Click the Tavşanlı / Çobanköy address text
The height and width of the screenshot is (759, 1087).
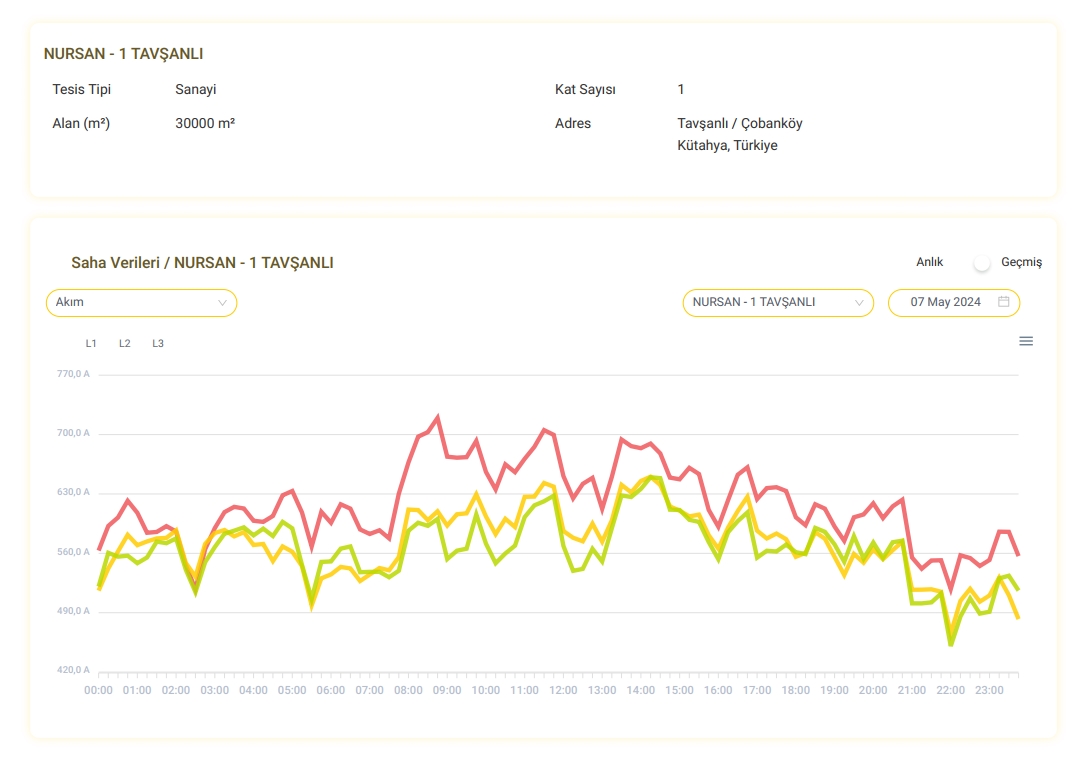point(739,124)
